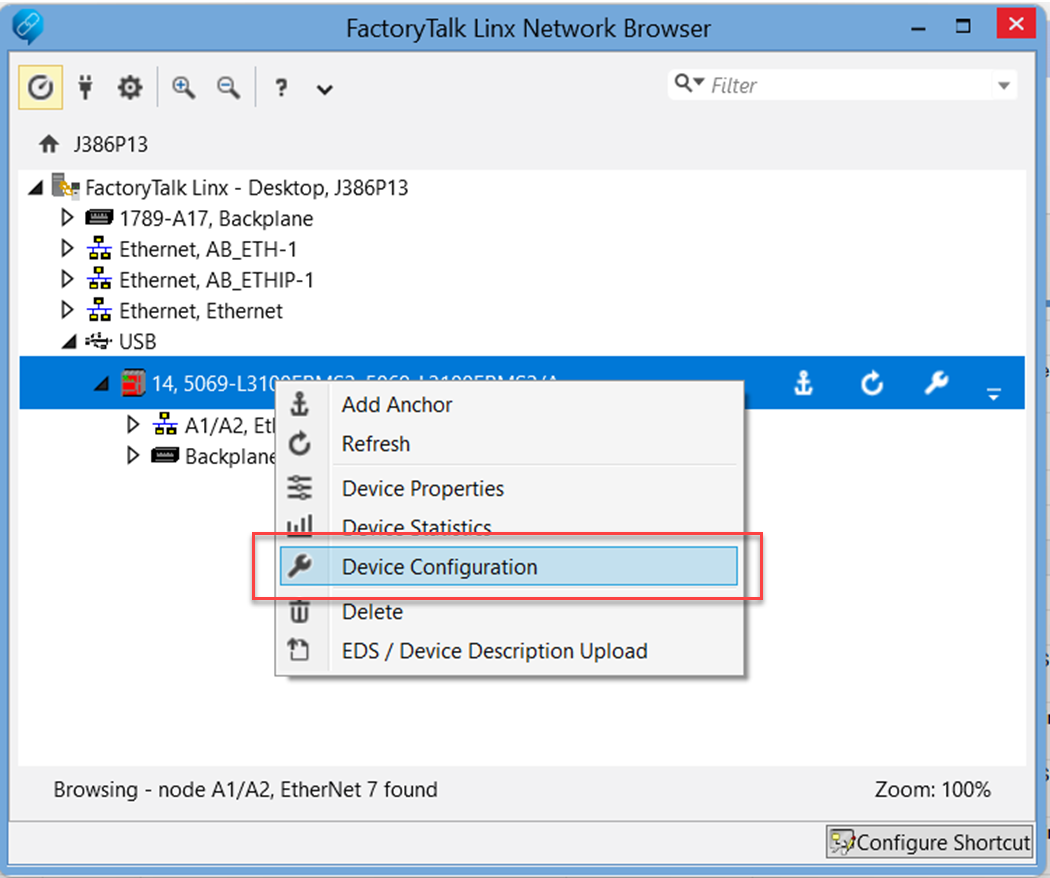1050x878 pixels.
Task: Select Device Configuration from context menu
Action: tap(439, 567)
